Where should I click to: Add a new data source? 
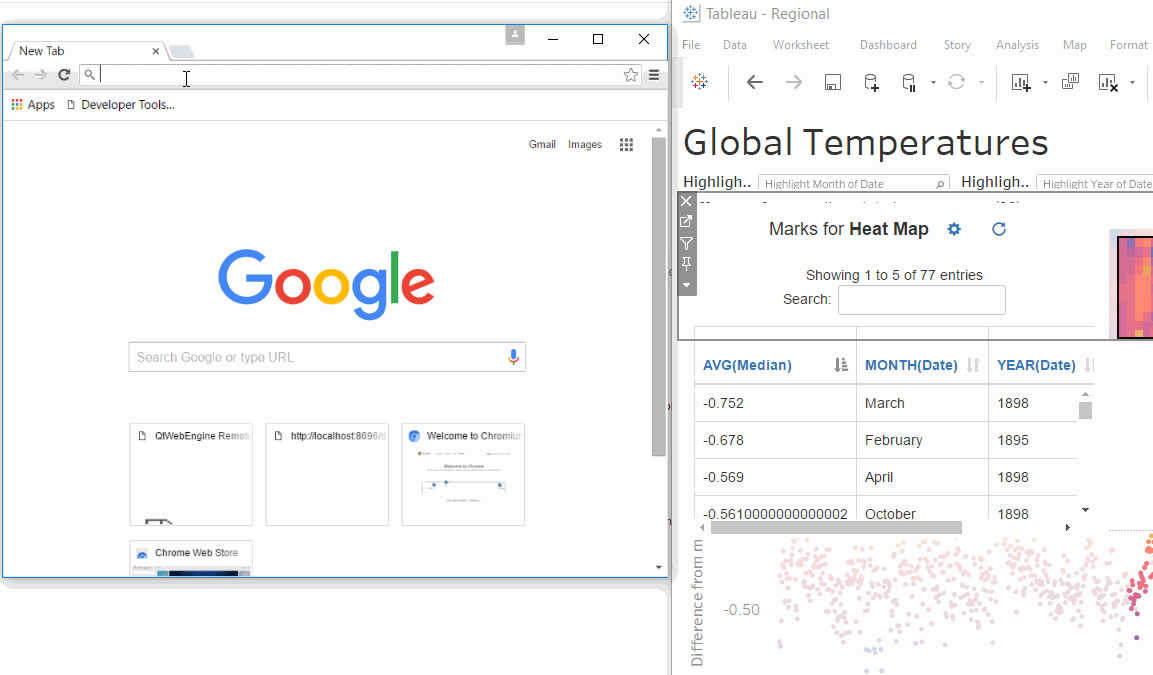870,82
